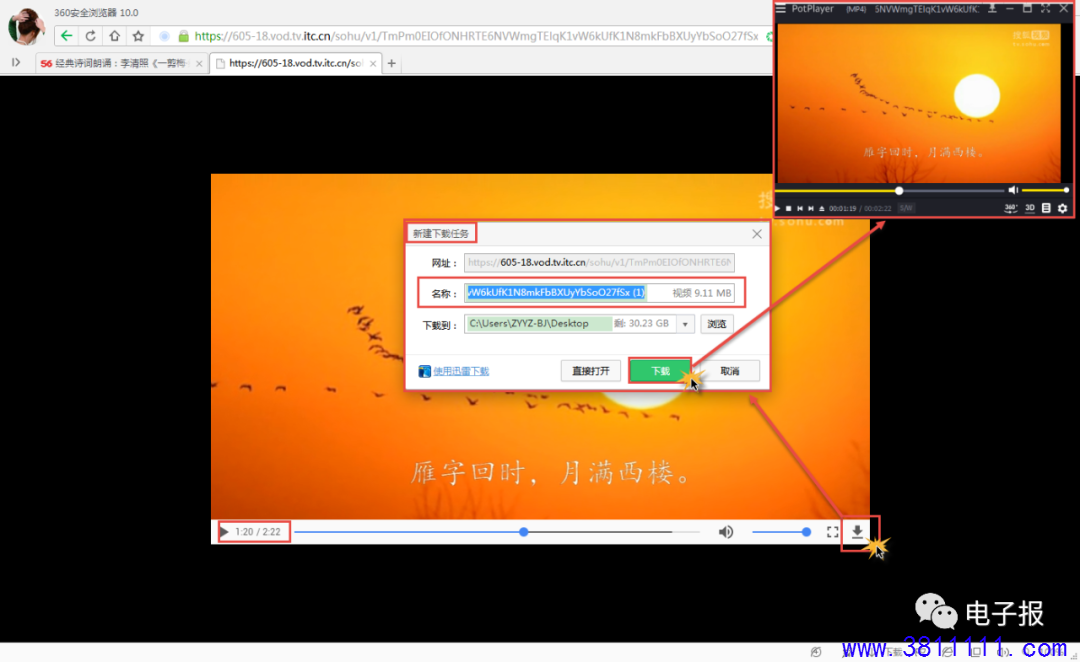Click the 直接打开 button

click(591, 371)
